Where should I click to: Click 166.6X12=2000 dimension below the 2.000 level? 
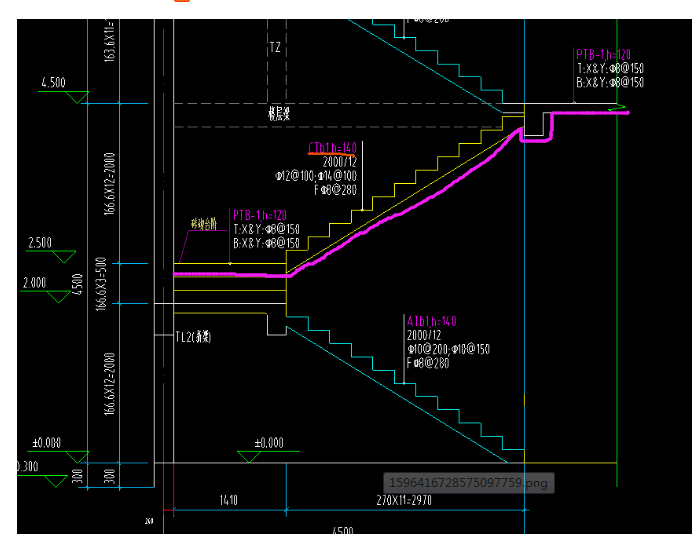coord(110,384)
